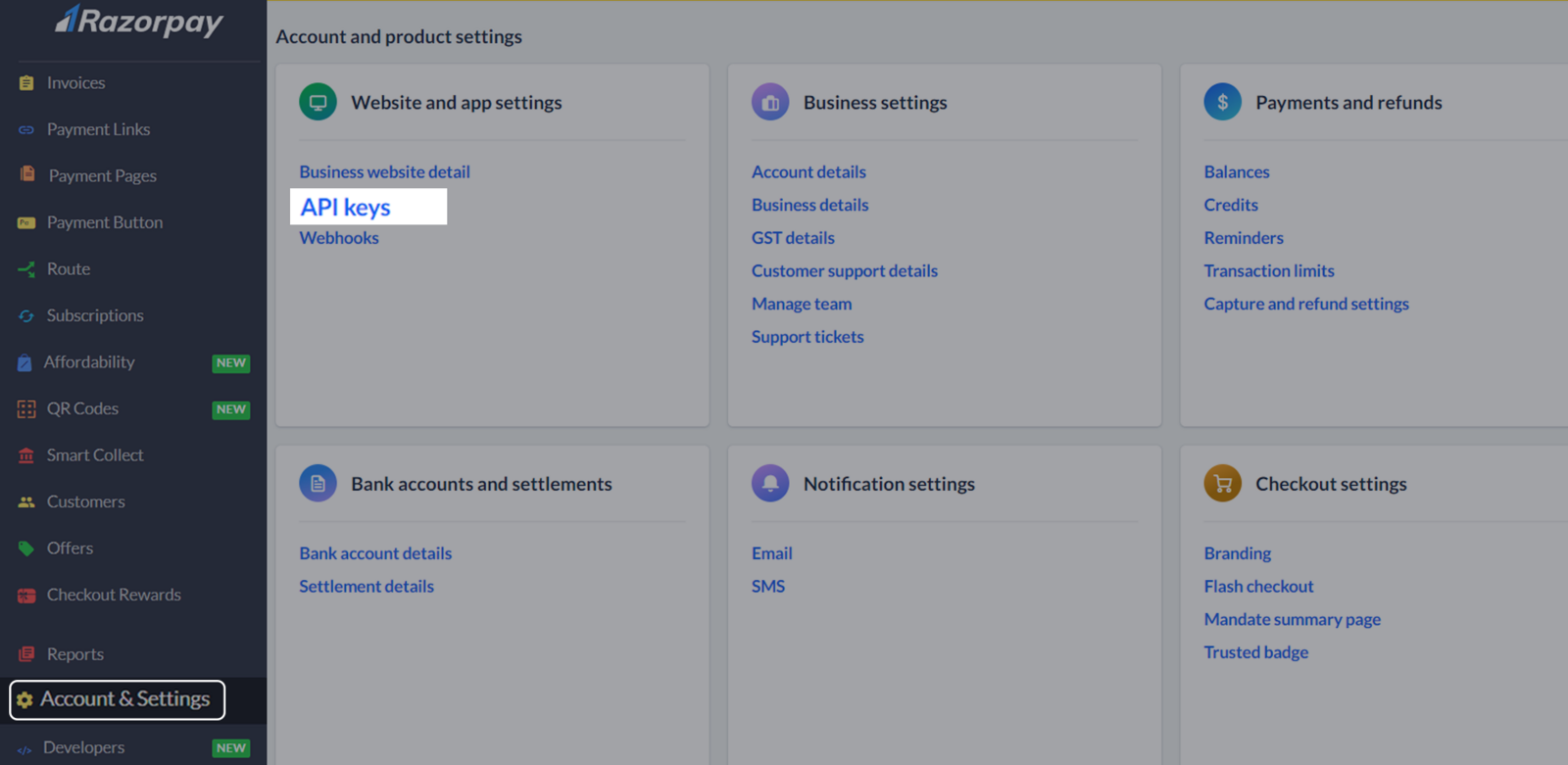The image size is (1568, 765).
Task: Click the Bank accounts and settlements document icon
Action: click(x=318, y=483)
